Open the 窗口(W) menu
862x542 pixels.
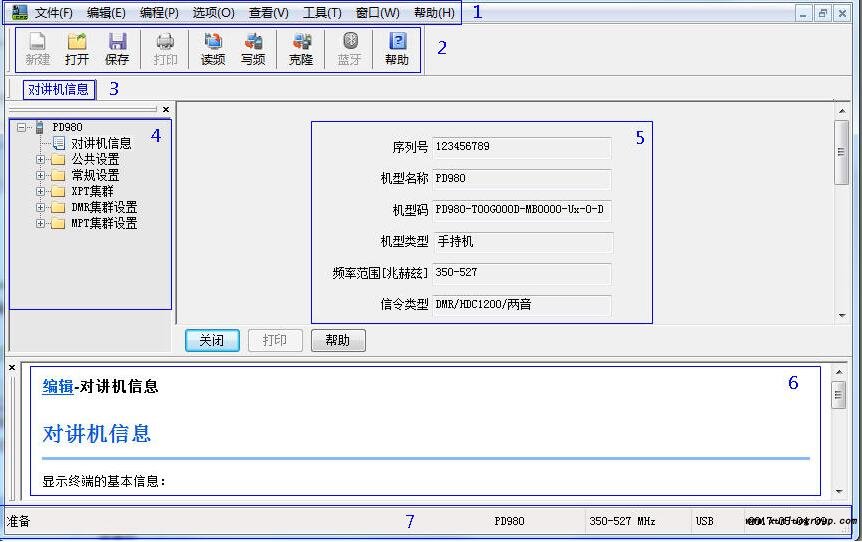(x=377, y=13)
